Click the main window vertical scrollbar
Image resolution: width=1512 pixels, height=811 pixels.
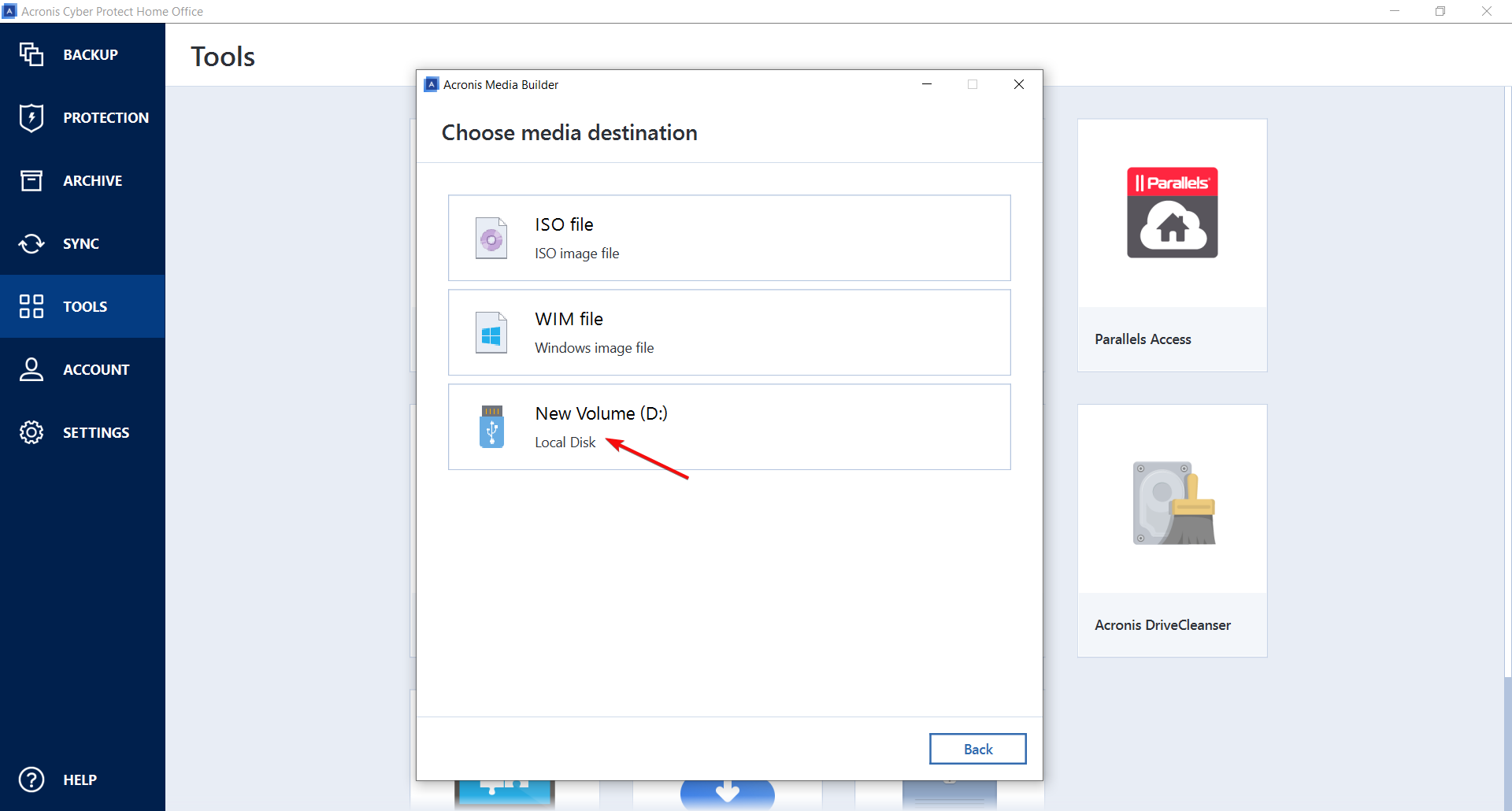pos(1507,449)
